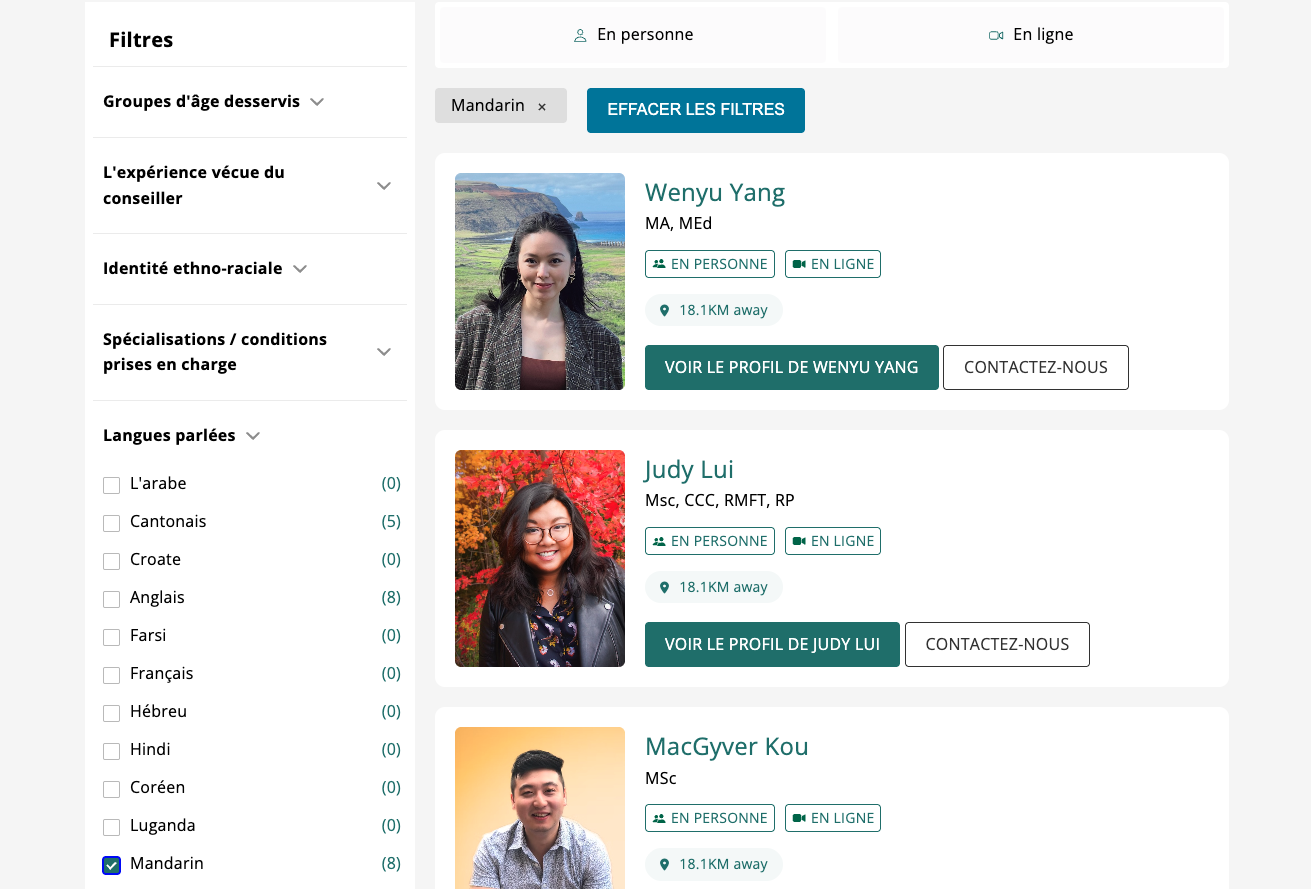The image size is (1311, 889).
Task: Click the EFFACER LES FILTRES button
Action: (695, 110)
